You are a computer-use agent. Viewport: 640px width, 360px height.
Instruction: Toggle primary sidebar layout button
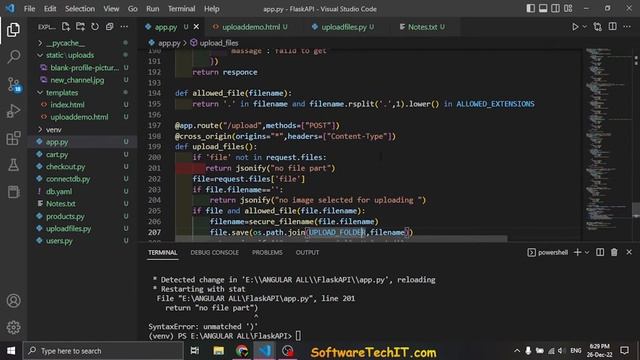point(530,9)
